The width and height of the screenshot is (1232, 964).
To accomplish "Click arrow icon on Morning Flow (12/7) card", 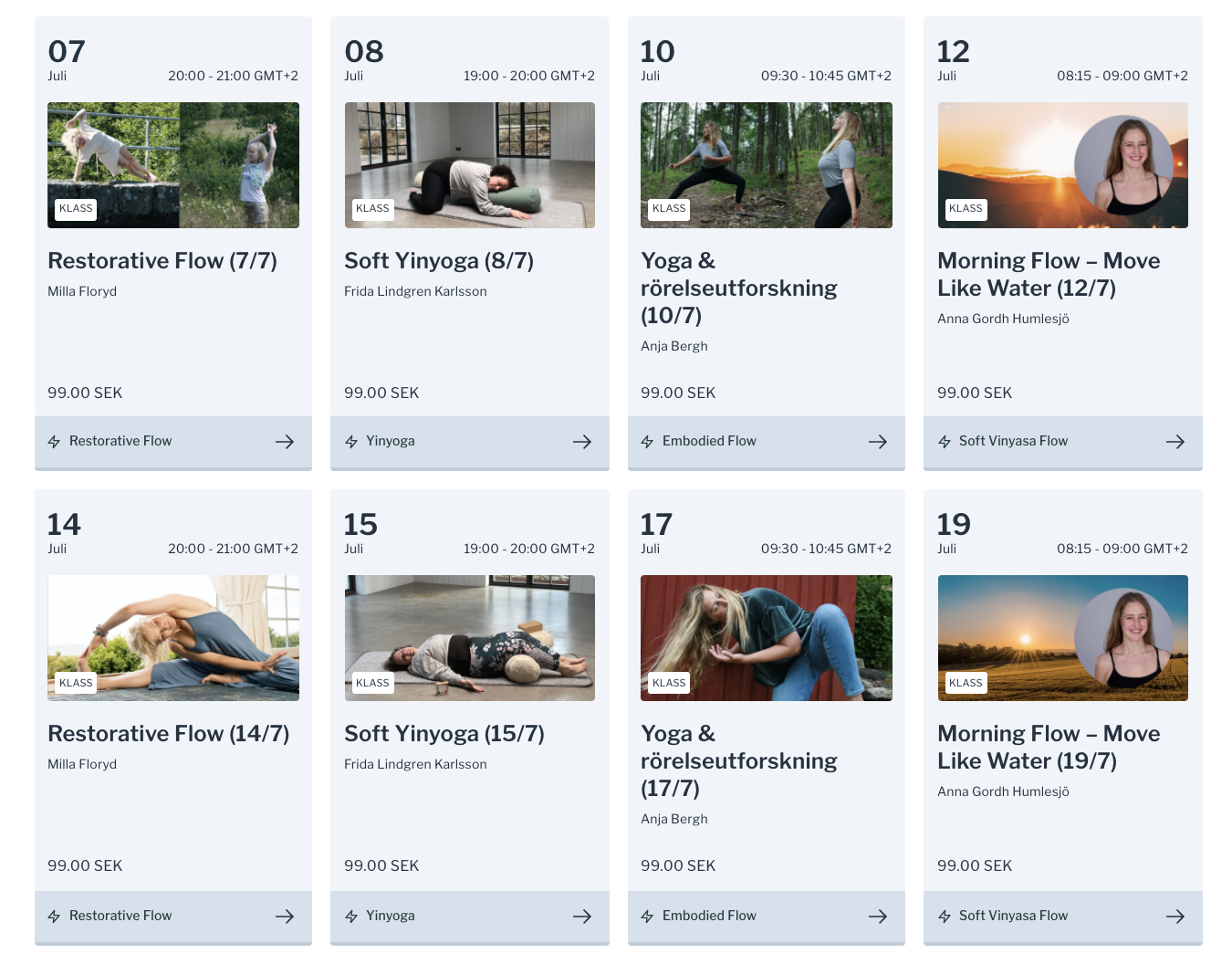I will click(1175, 442).
